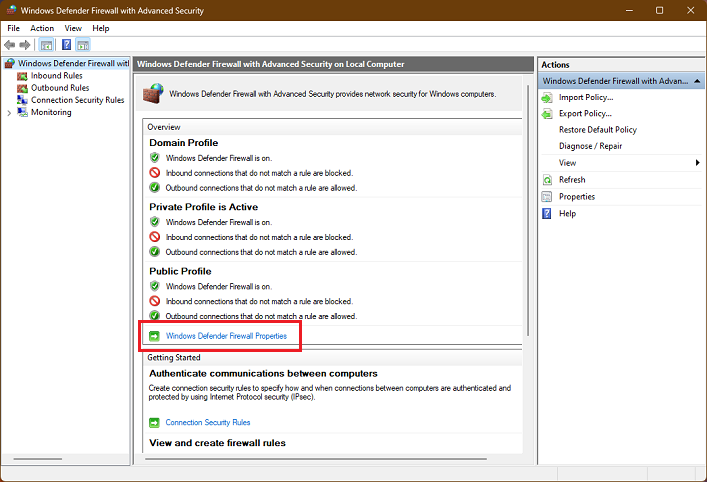Click the Public Profile heading
Viewport: 707px width, 482px height.
click(x=180, y=271)
